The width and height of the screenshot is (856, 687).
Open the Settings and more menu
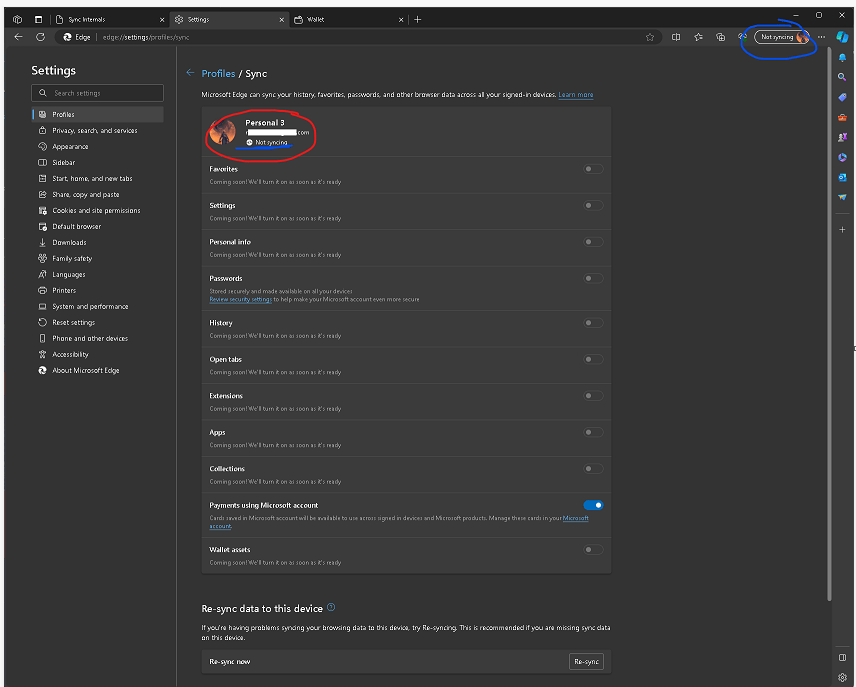pos(822,37)
